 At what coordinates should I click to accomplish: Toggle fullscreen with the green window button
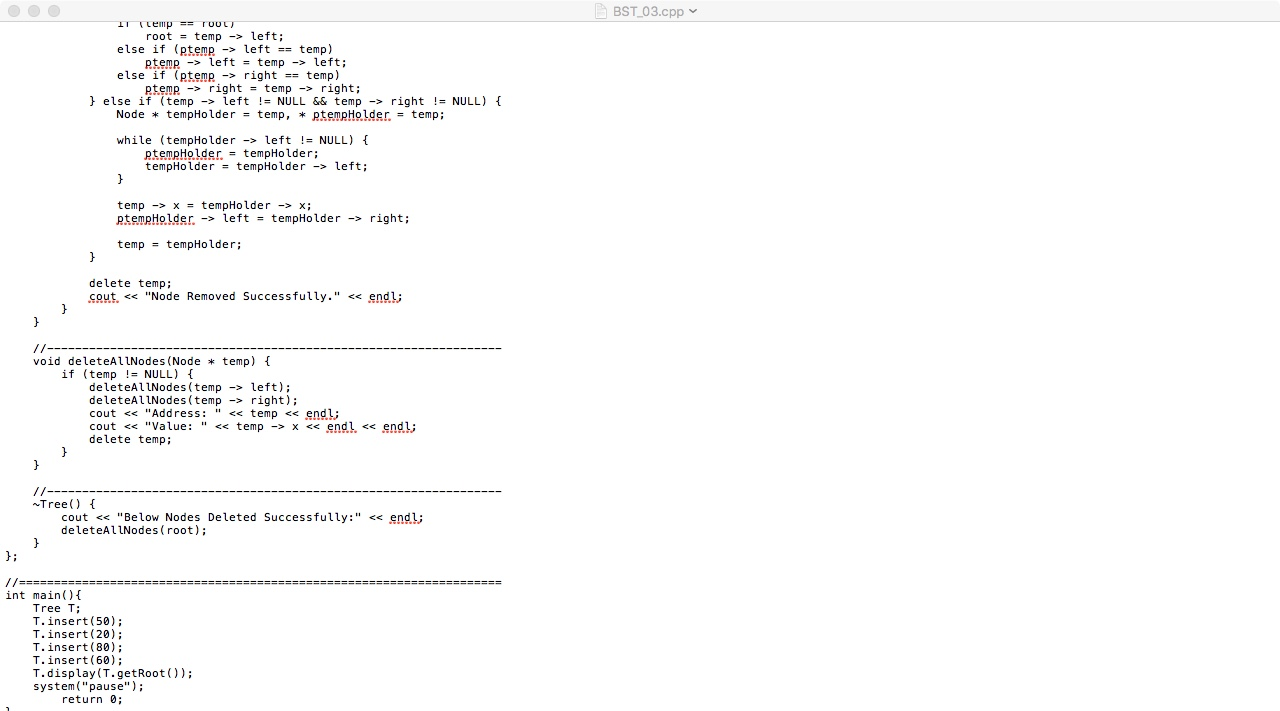pyautogui.click(x=54, y=11)
